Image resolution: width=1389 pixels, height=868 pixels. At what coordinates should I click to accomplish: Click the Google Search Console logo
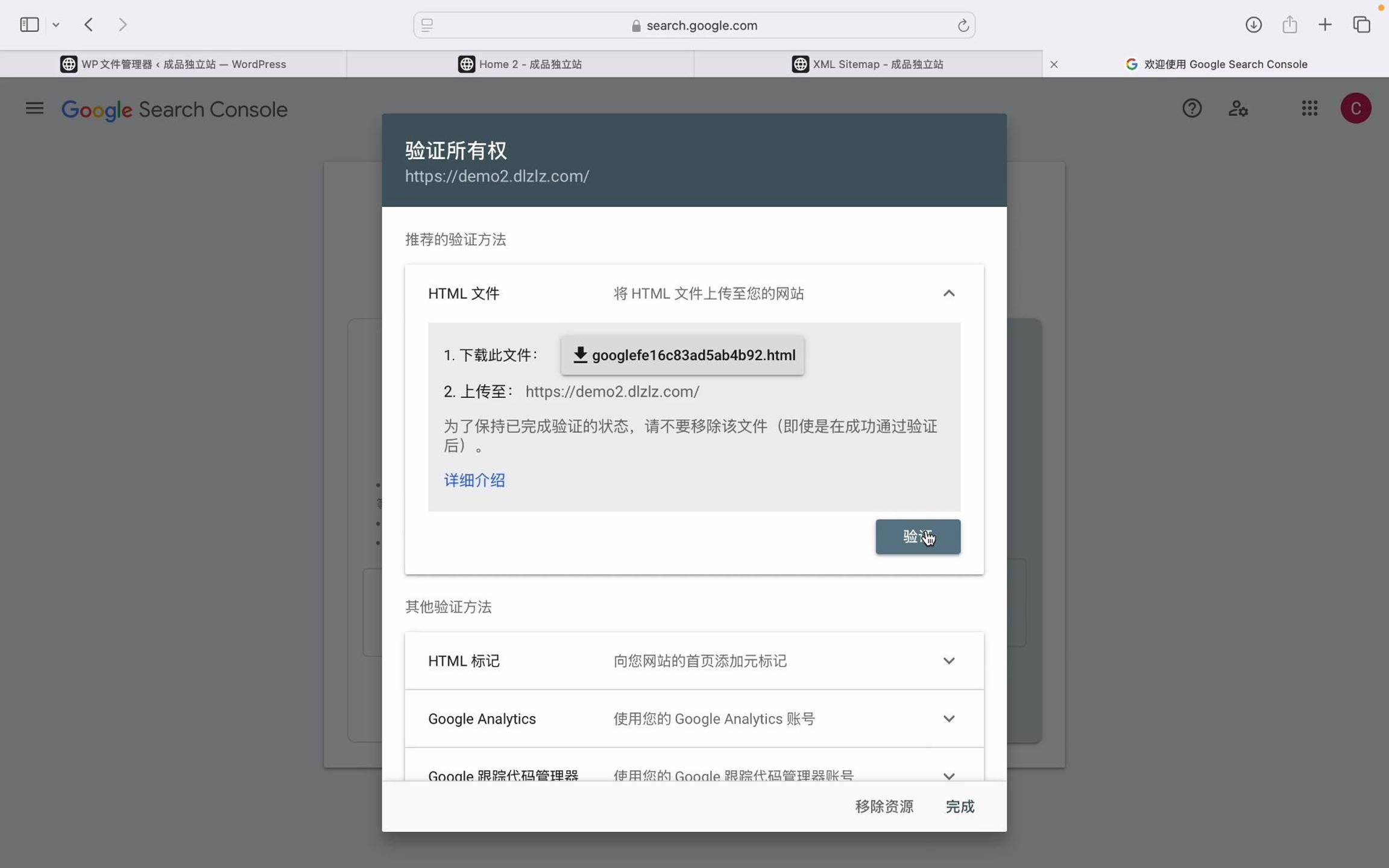[x=174, y=110]
